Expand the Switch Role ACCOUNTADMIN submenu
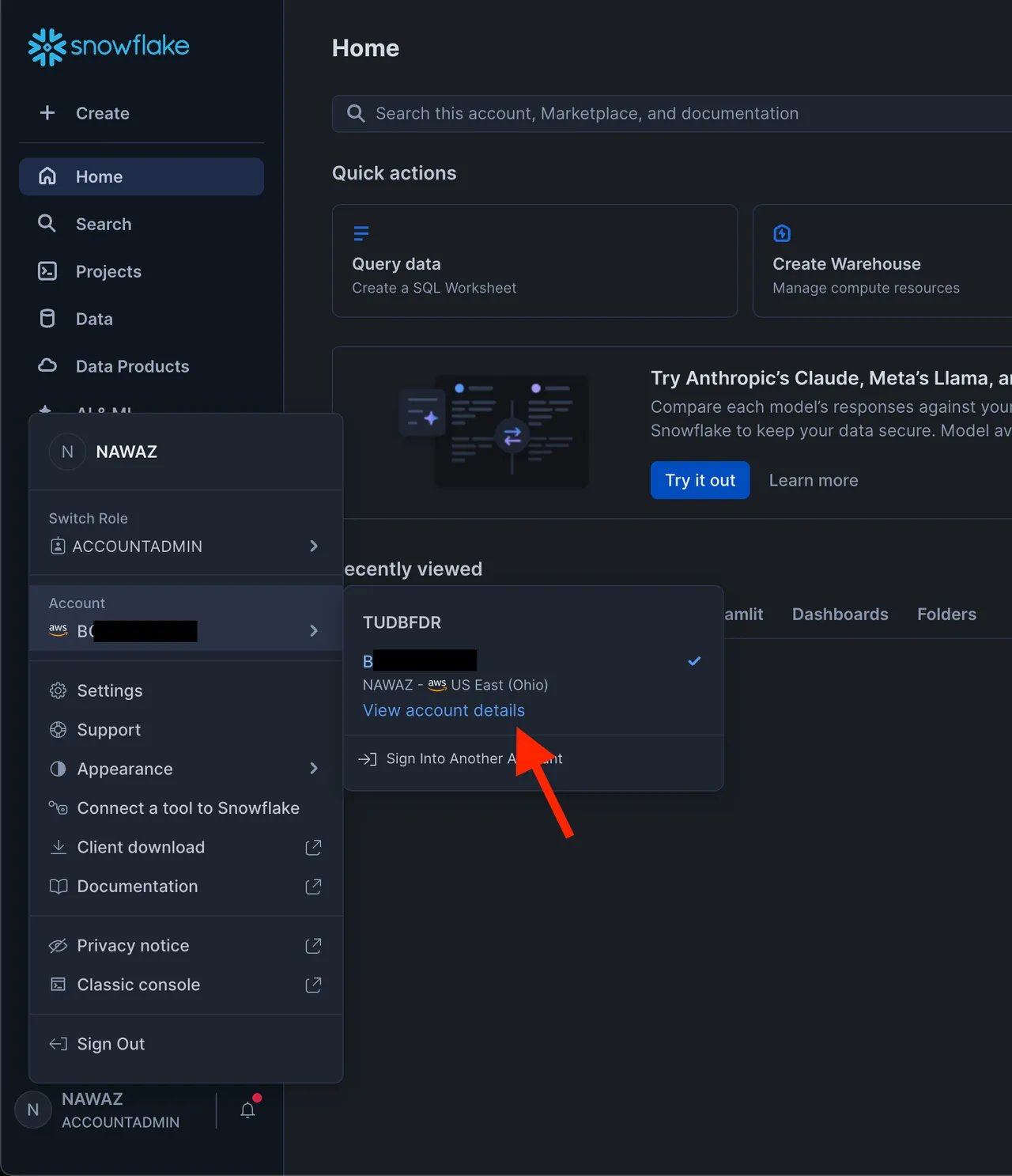 pyautogui.click(x=186, y=546)
